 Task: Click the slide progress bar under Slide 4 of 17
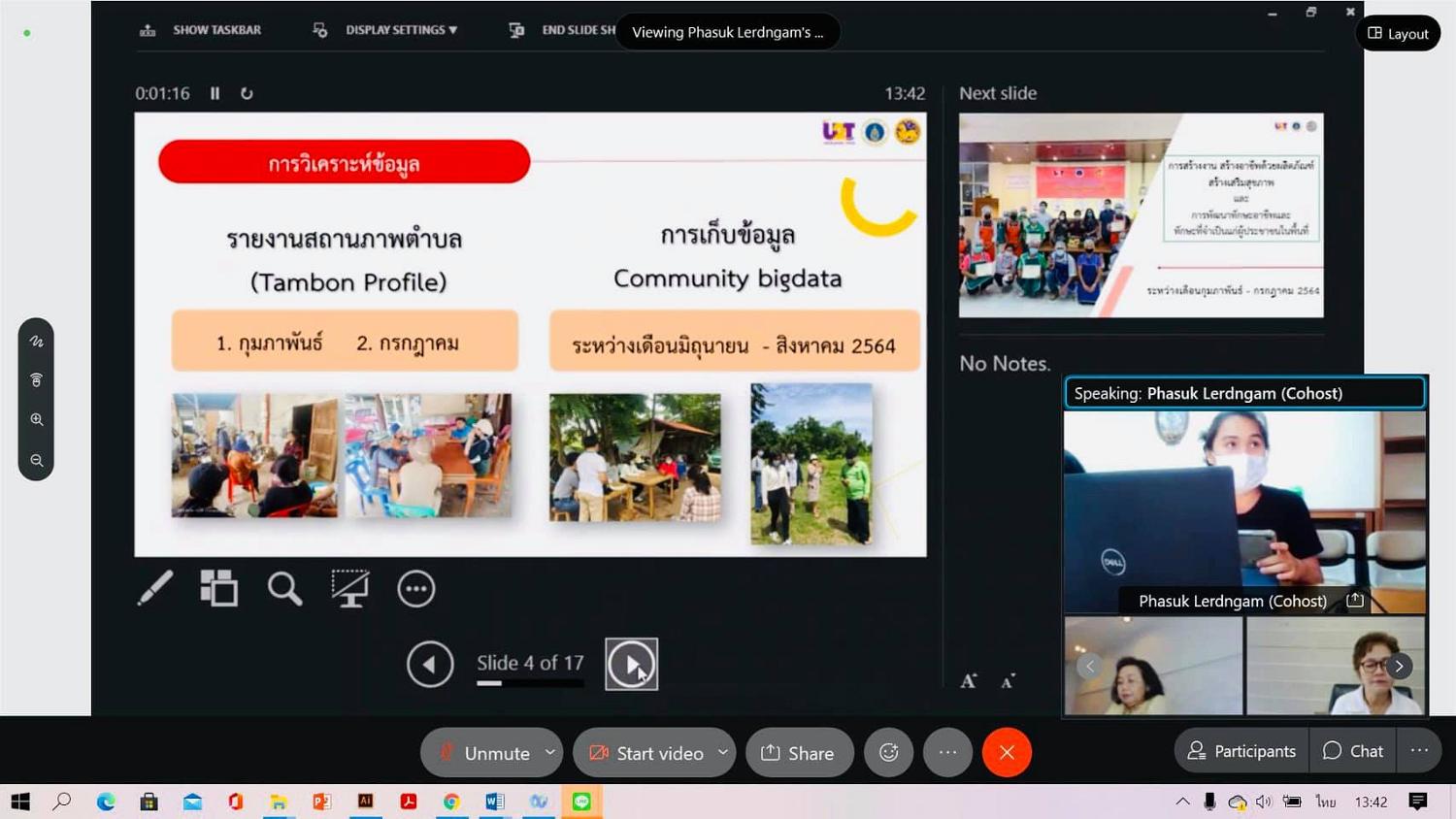tap(530, 683)
